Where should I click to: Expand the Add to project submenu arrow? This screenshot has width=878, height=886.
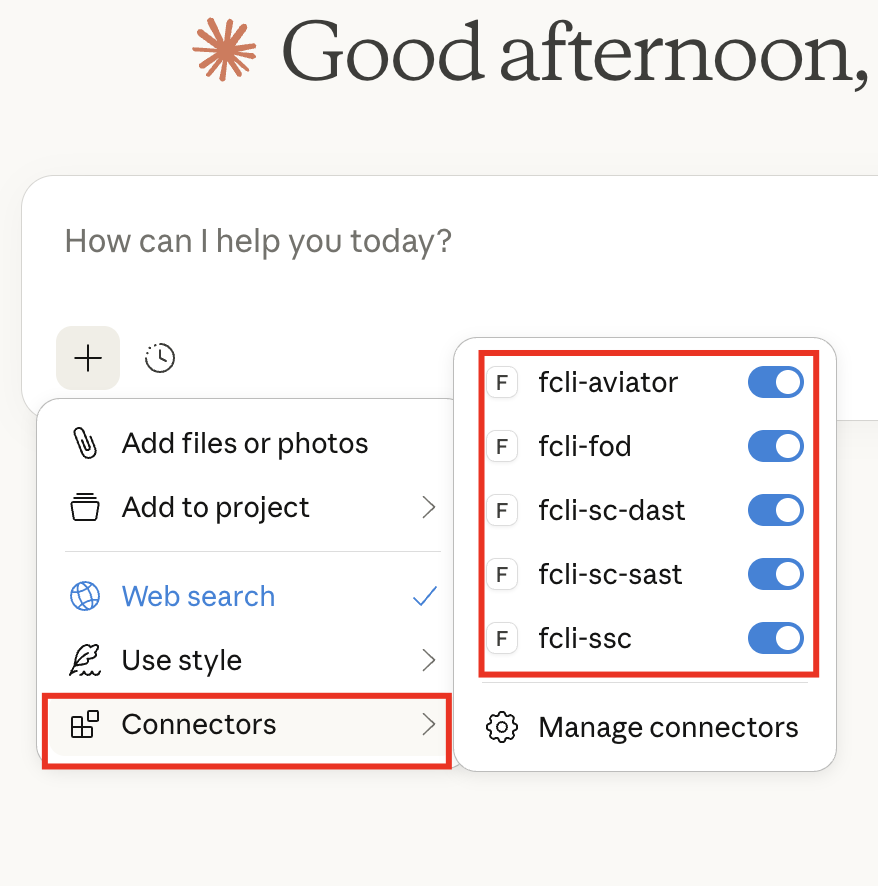[429, 507]
